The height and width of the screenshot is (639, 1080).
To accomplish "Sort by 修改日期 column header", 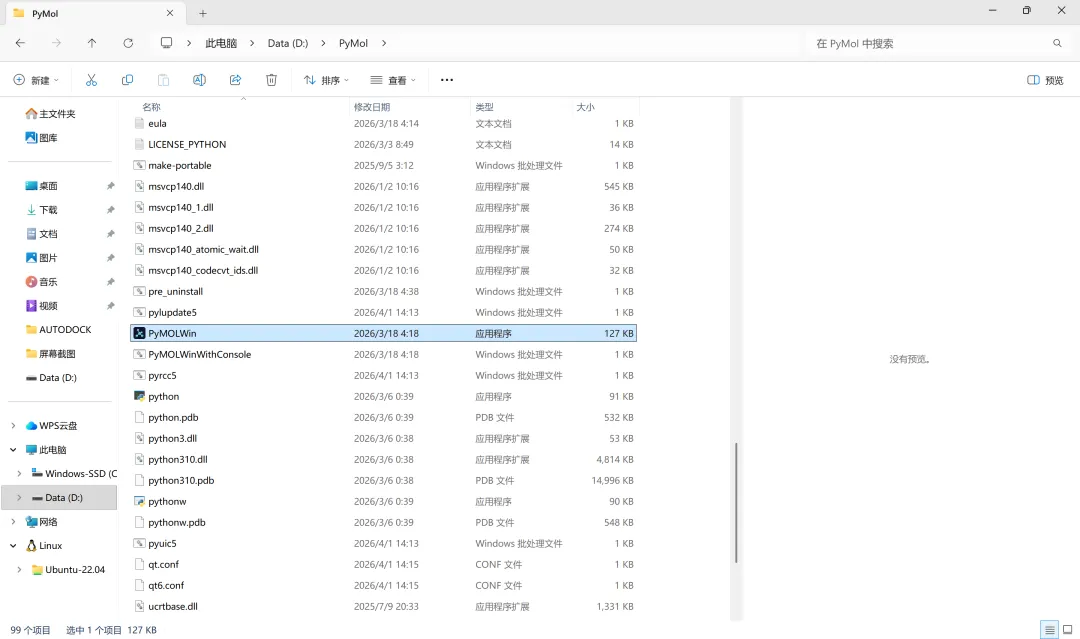I will tap(372, 107).
